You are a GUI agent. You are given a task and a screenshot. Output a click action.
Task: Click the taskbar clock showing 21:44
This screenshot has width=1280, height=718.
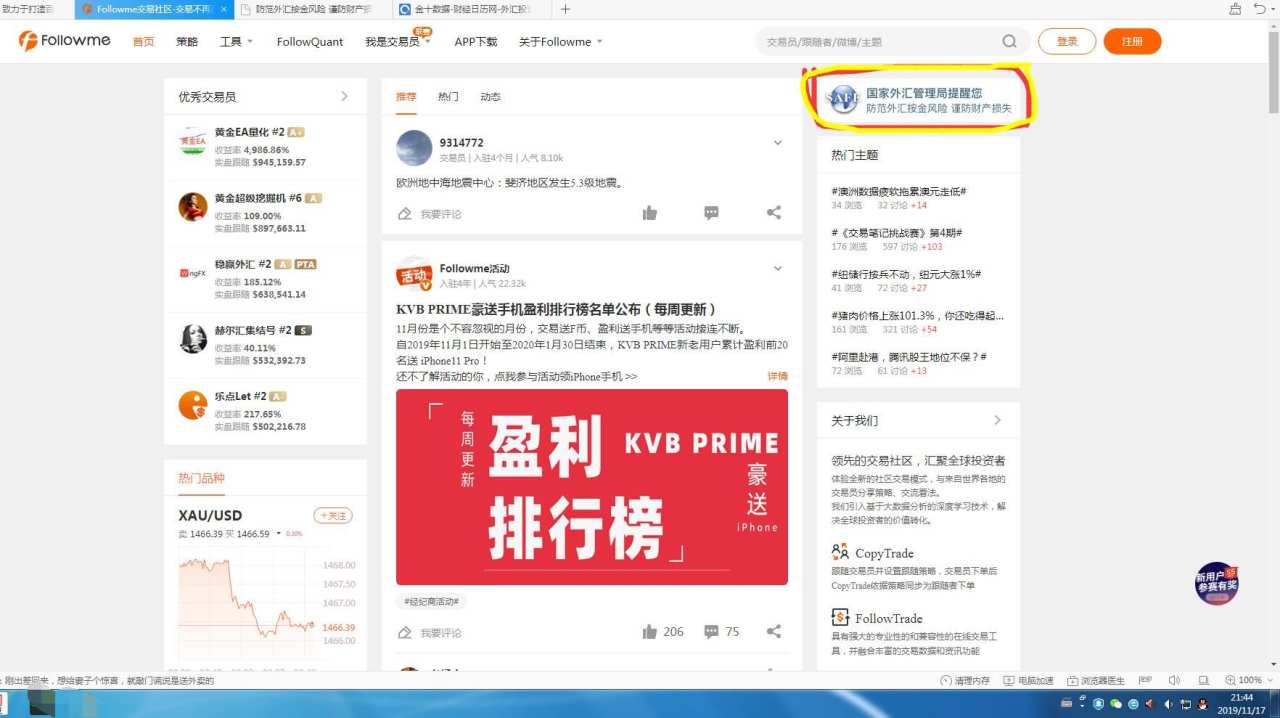tap(1242, 703)
